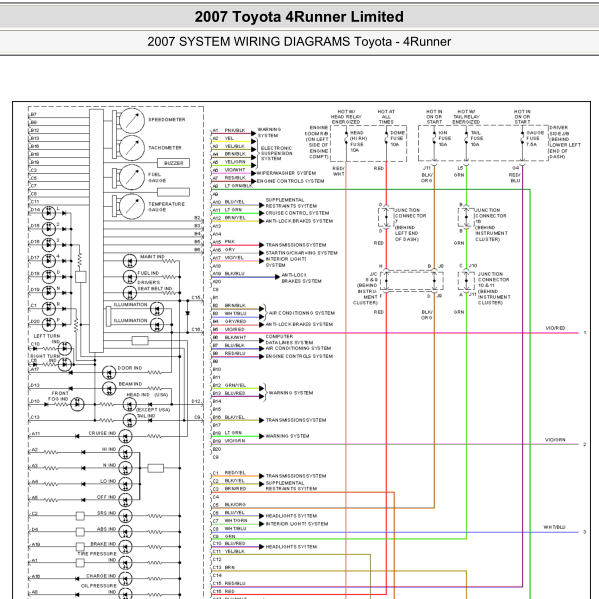Image resolution: width=599 pixels, height=599 pixels.
Task: Select the fuel gauge symbol
Action: 132,177
